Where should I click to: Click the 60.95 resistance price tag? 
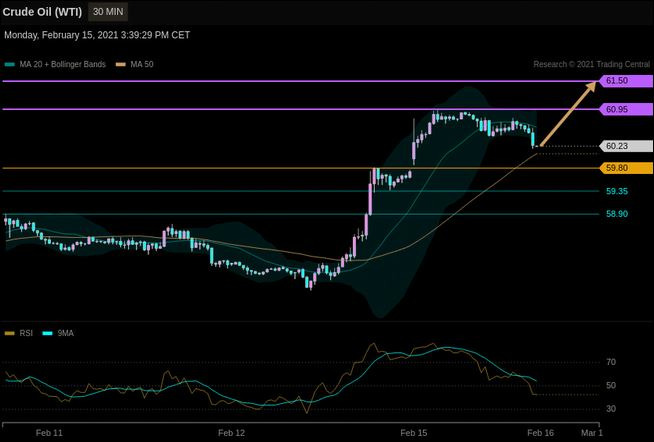coord(626,110)
